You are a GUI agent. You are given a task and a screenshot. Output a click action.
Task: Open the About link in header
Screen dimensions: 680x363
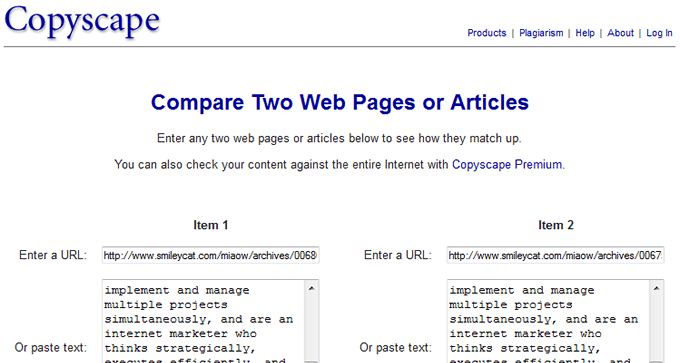[x=620, y=33]
